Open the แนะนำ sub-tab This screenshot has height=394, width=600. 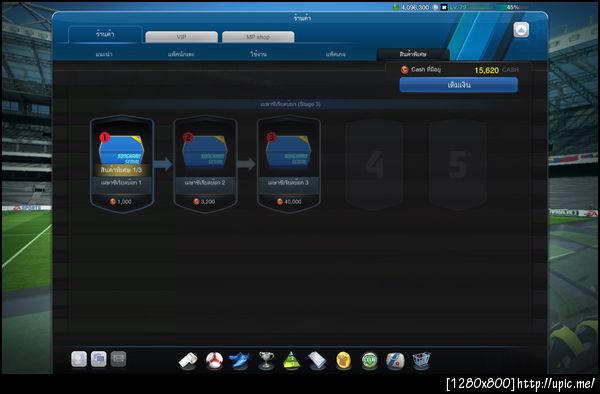(104, 54)
